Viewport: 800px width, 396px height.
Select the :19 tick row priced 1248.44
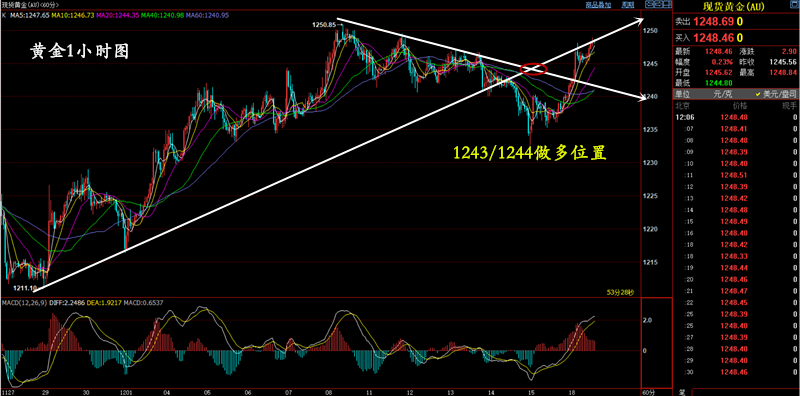pos(737,268)
